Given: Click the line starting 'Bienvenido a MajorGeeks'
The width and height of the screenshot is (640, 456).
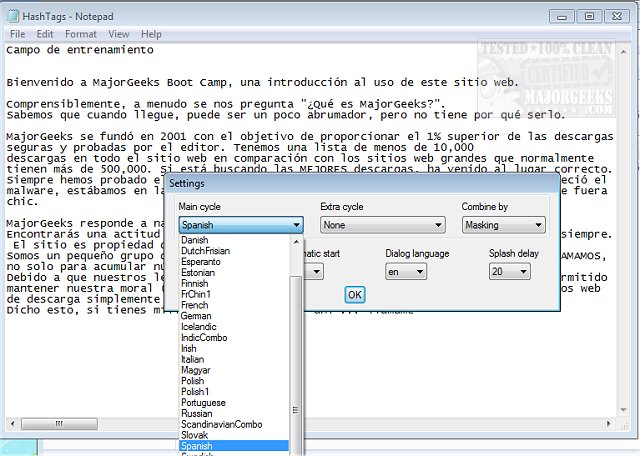Looking at the screenshot, I should click(x=262, y=82).
